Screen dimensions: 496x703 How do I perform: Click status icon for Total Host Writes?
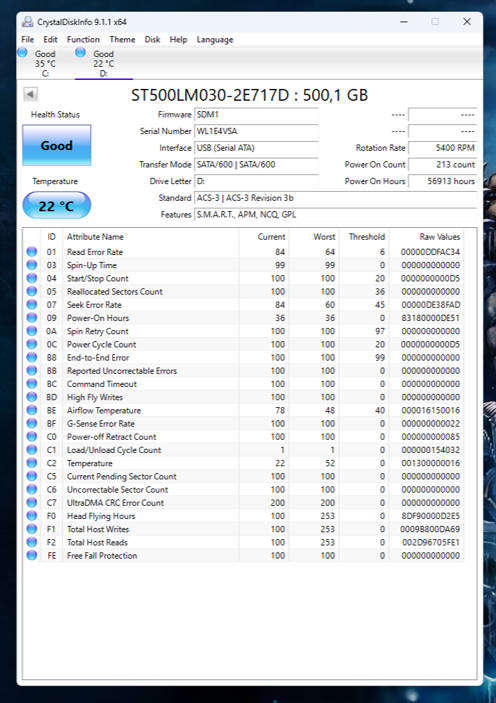(31, 529)
